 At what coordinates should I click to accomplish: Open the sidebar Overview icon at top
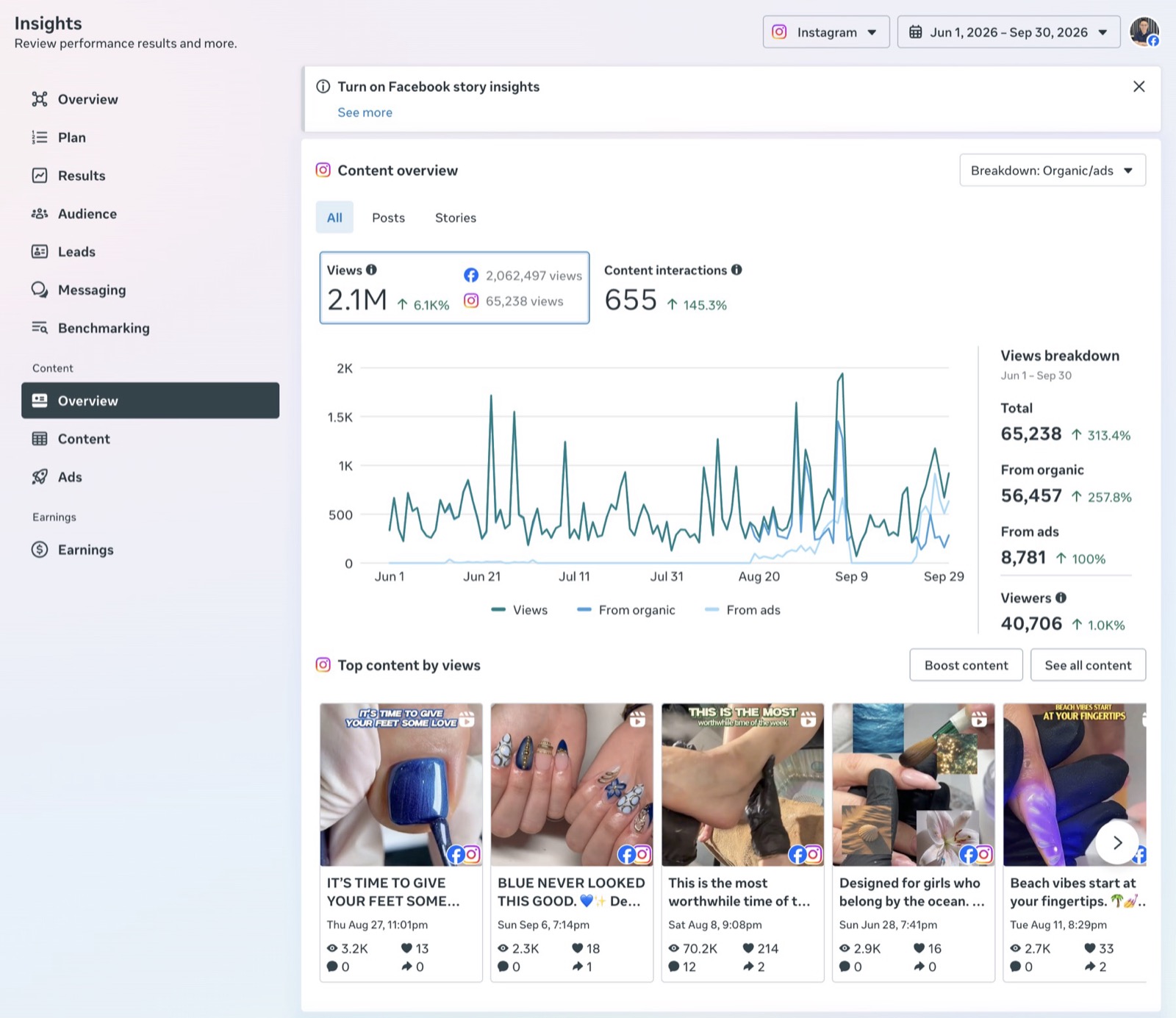pos(40,99)
